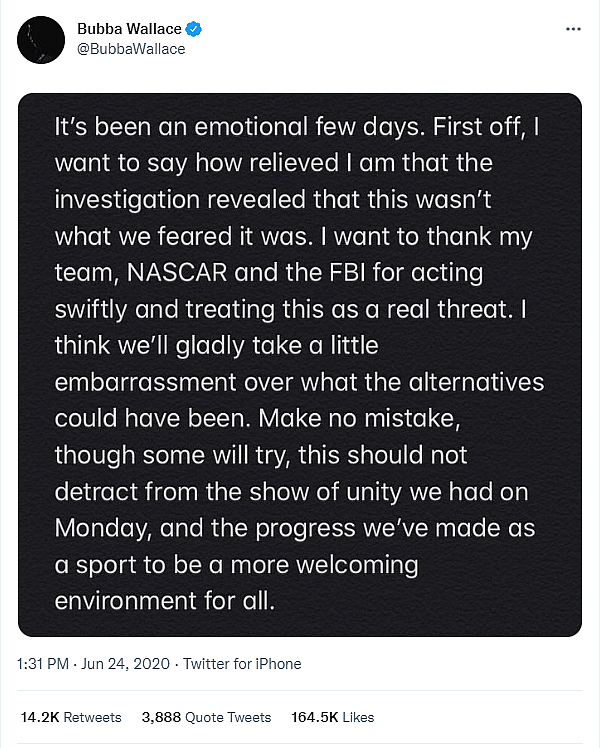Open the statement image attached to the tweet
The height and width of the screenshot is (748, 600).
300,365
